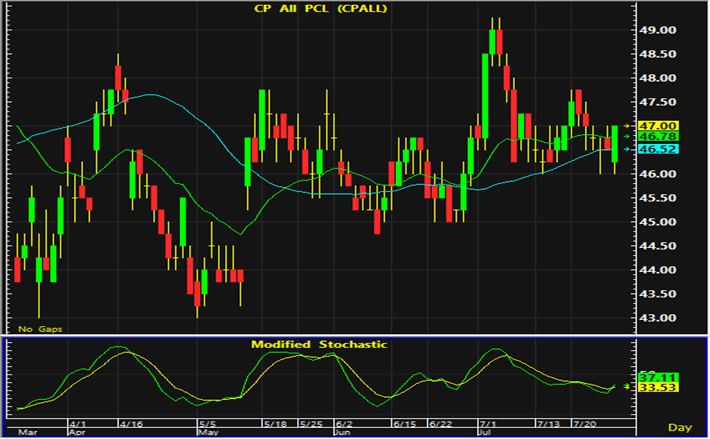Click the 45.50 price axis label
Viewport: 710px width, 439px height.
click(x=657, y=198)
